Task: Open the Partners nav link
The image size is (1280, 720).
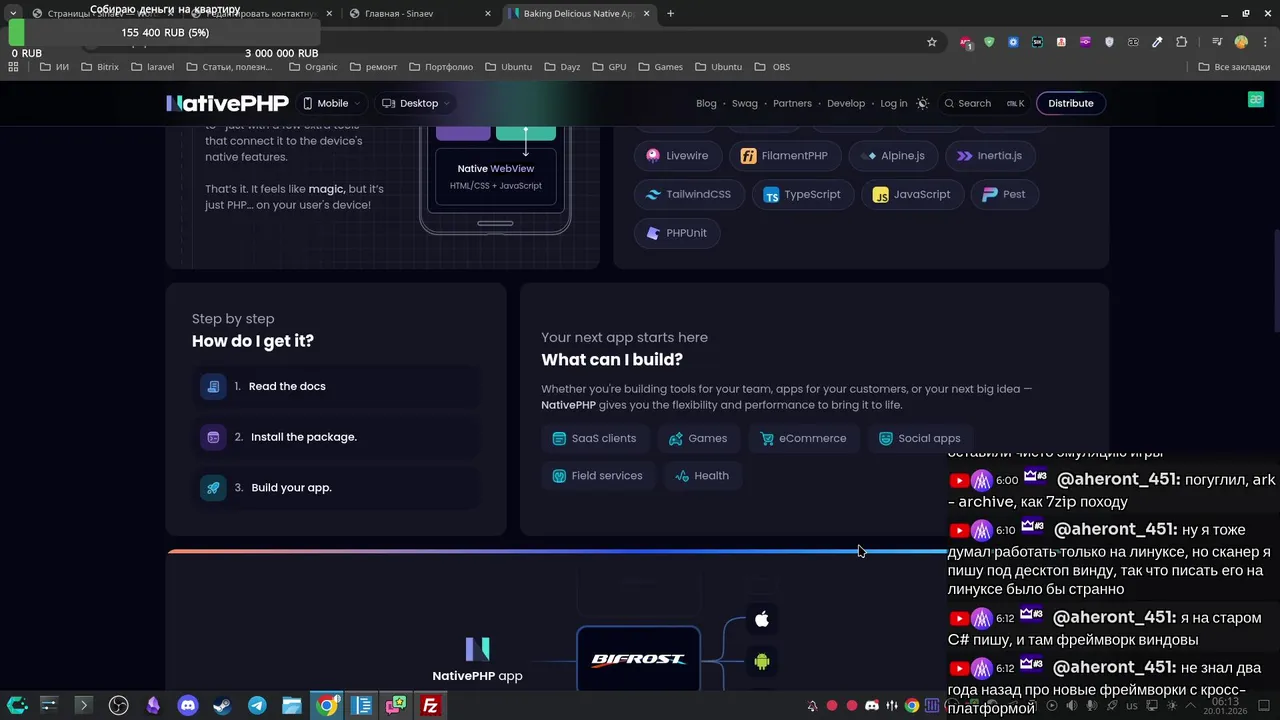Action: tap(792, 103)
